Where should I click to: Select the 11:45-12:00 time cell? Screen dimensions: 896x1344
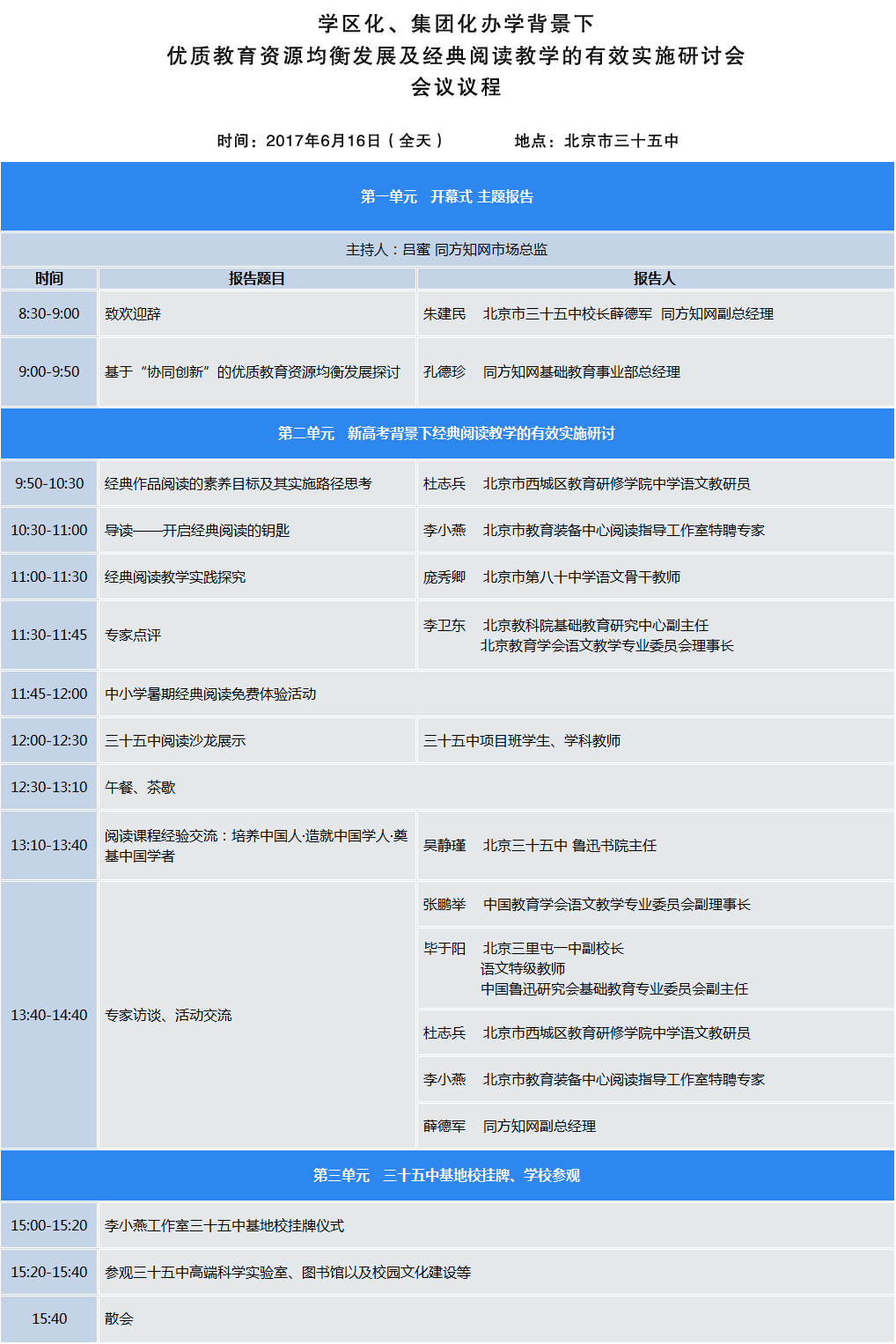click(x=49, y=694)
